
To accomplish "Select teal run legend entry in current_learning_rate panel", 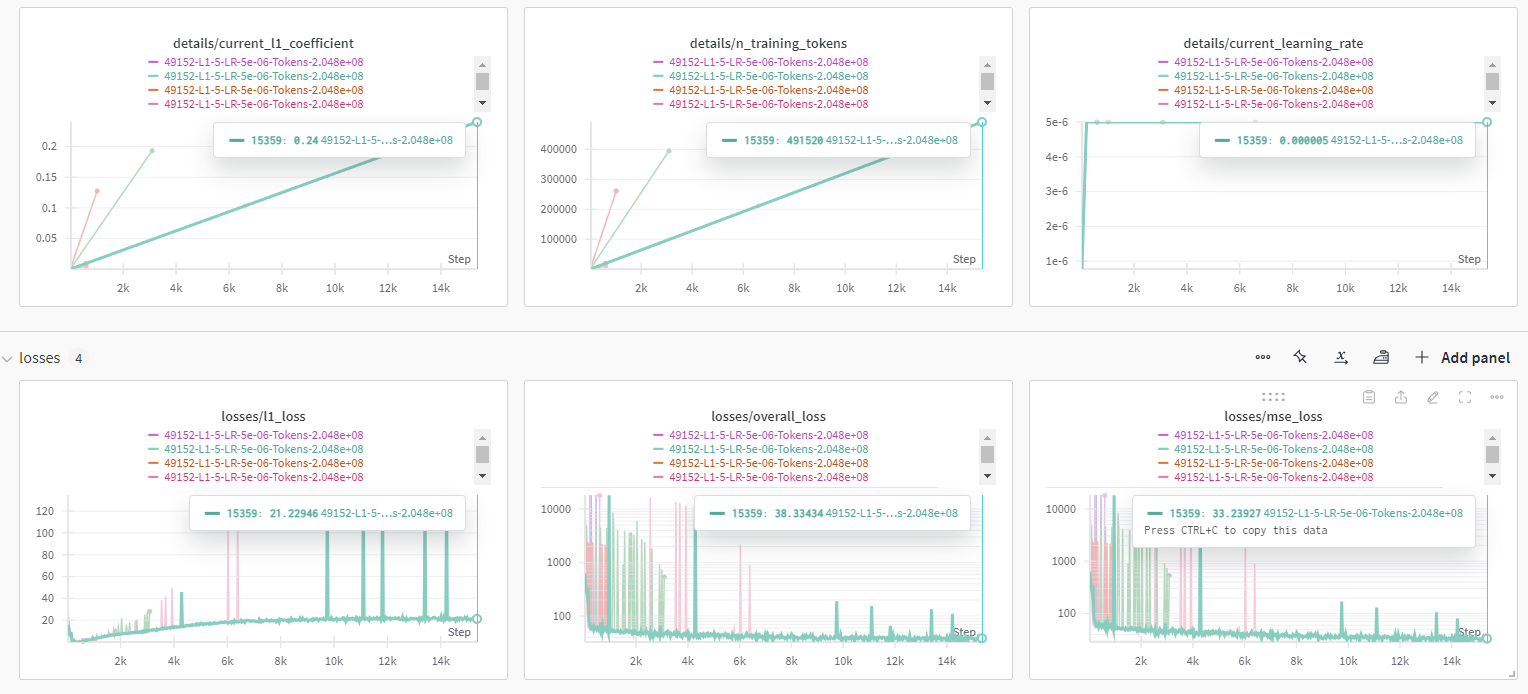I will (1266, 76).
